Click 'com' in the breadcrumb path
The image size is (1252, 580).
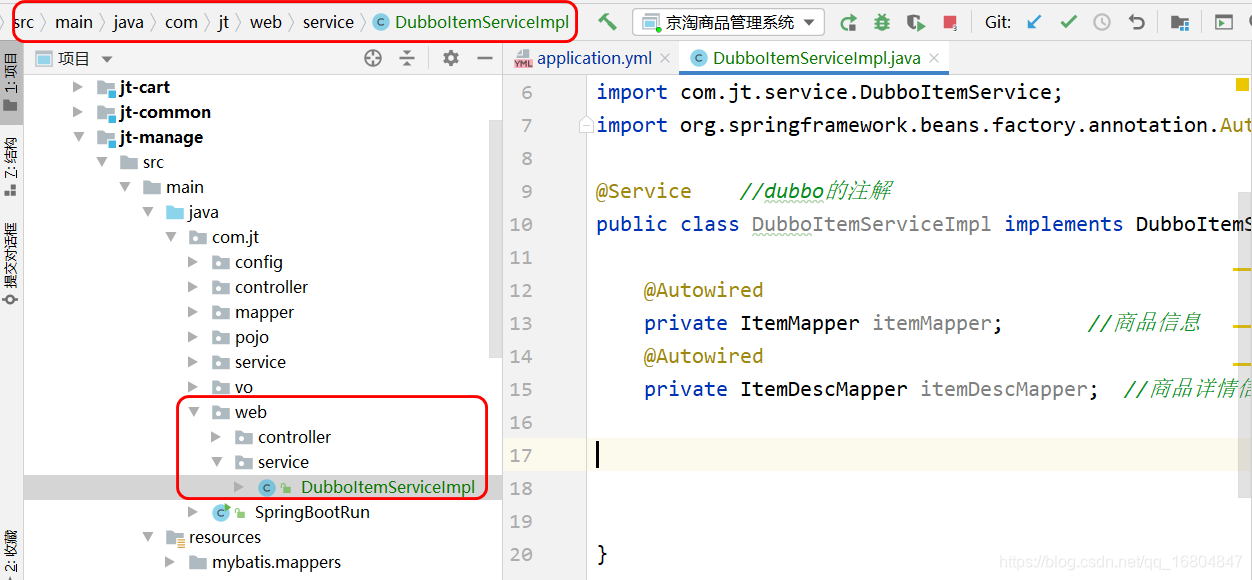coord(181,22)
